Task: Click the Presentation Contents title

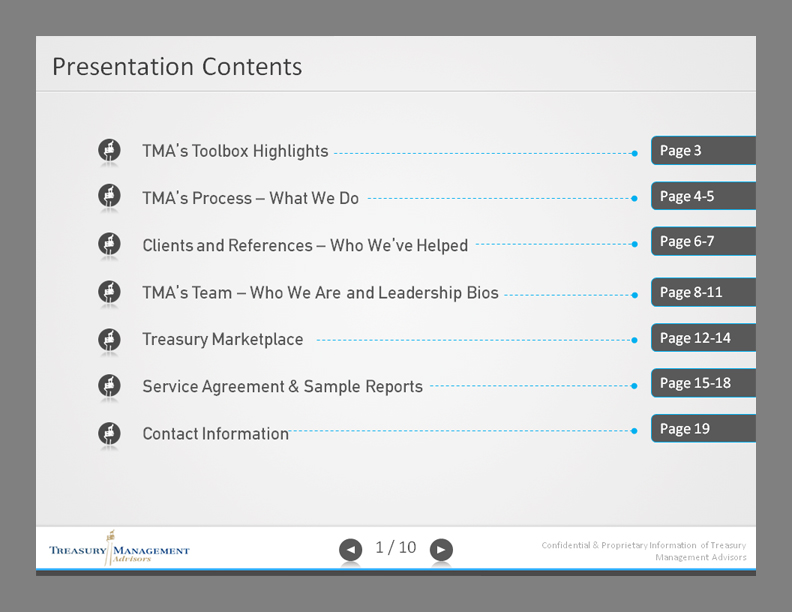Action: click(x=177, y=67)
